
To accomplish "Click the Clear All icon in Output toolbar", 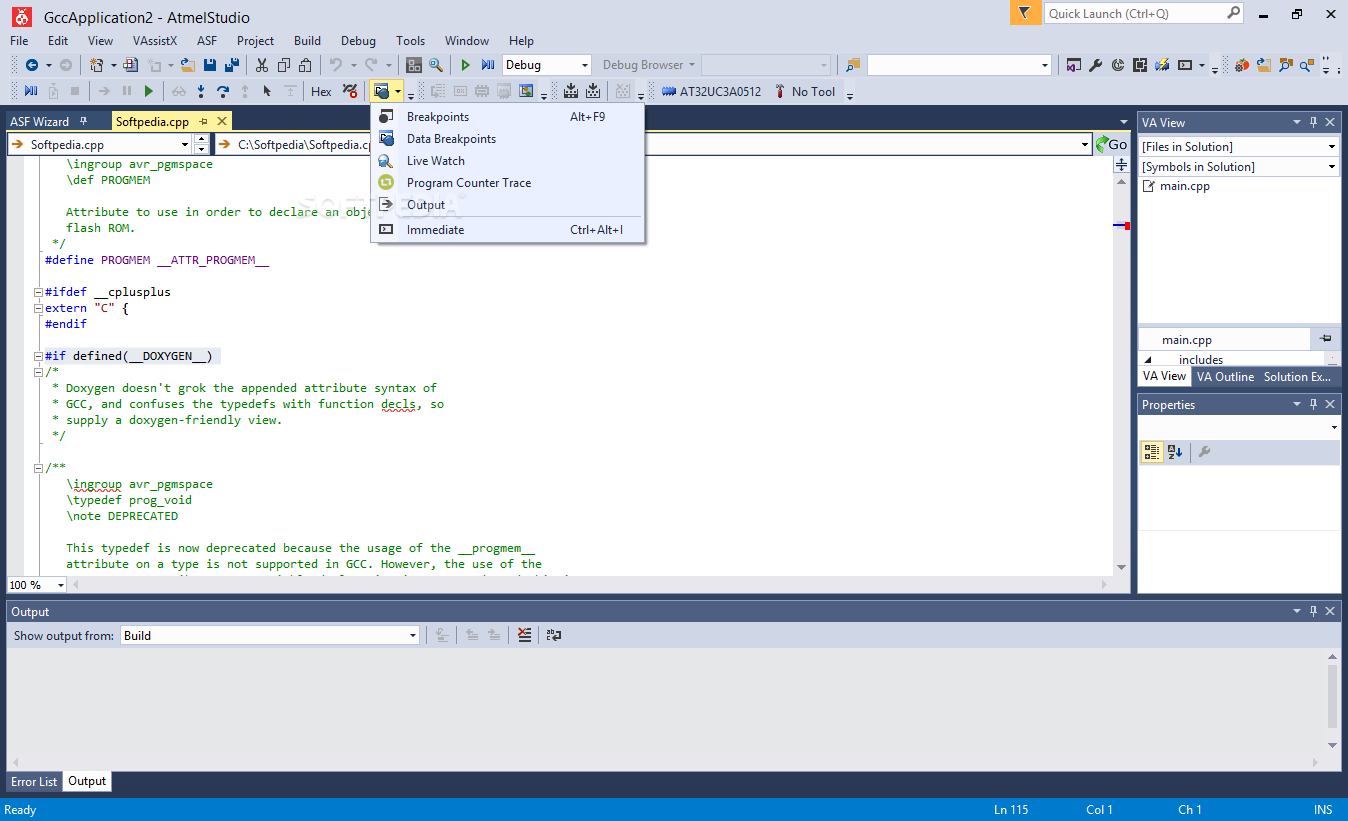I will [525, 635].
